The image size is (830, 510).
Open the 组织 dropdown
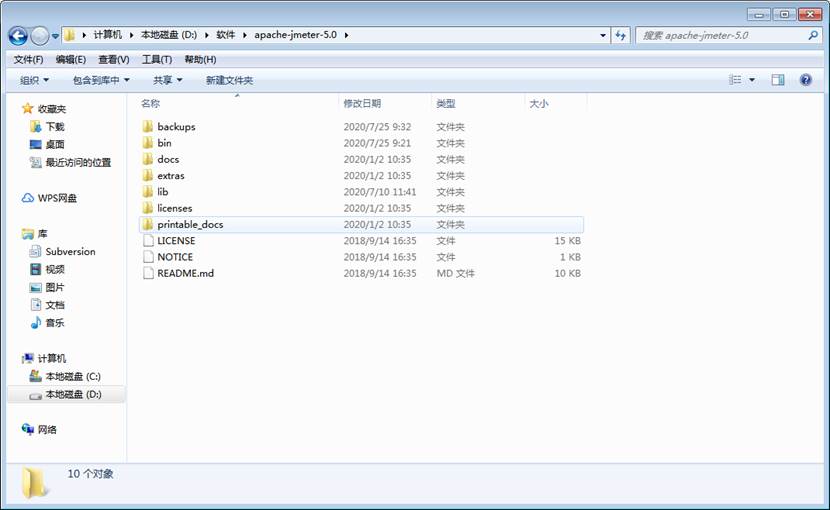click(34, 80)
